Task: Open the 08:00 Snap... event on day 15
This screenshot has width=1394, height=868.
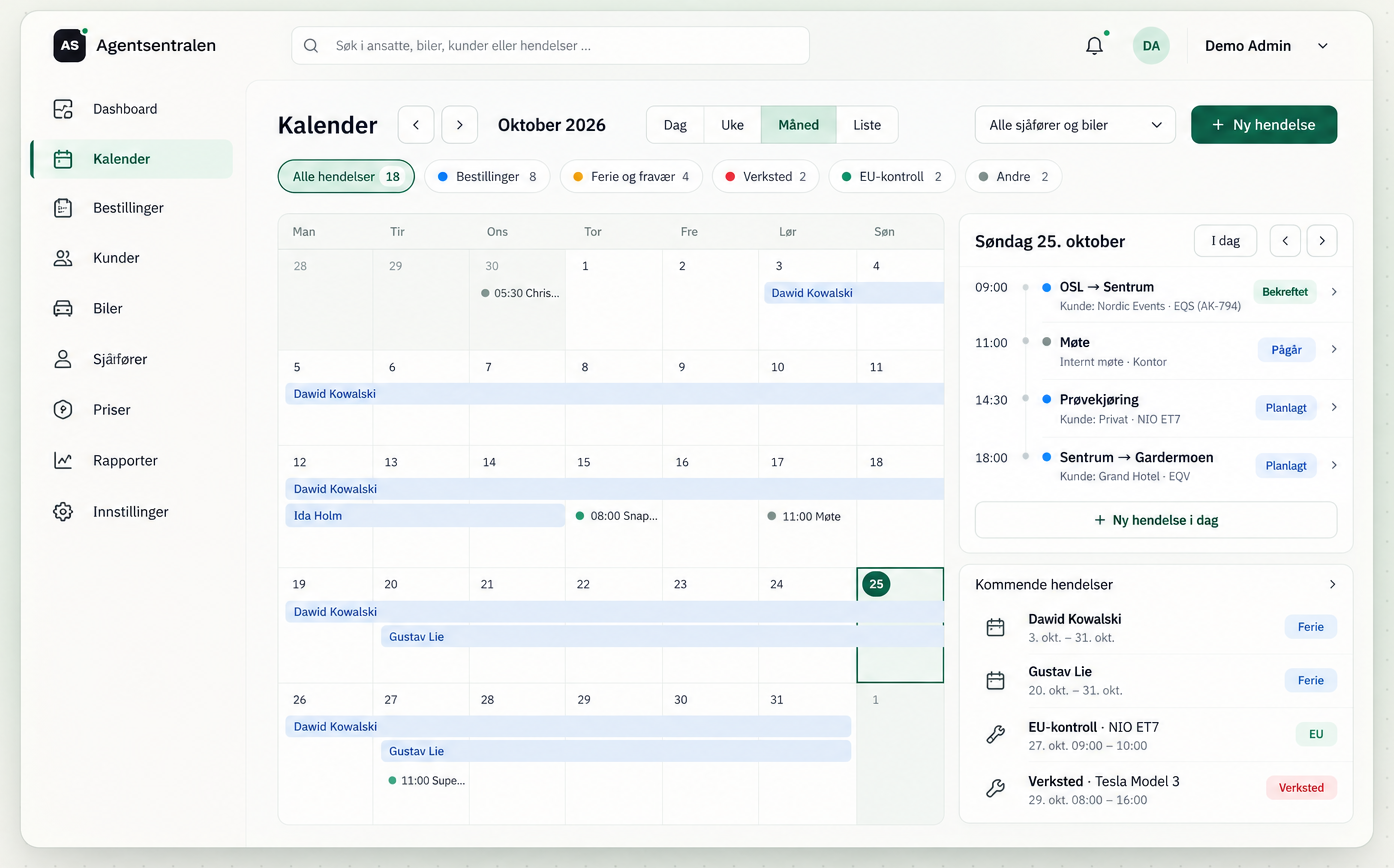Action: 616,516
